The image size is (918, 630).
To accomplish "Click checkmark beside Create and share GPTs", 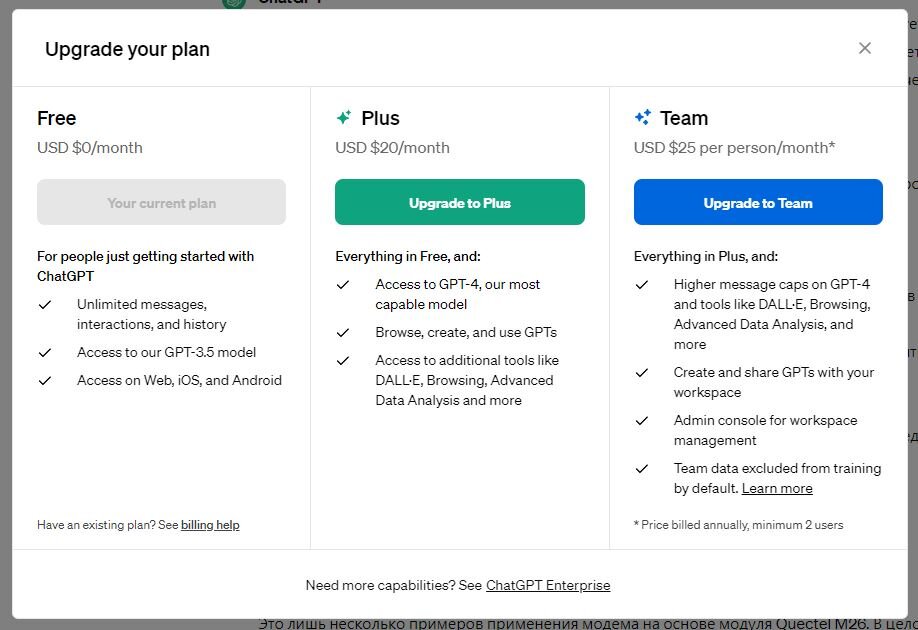I will point(642,372).
